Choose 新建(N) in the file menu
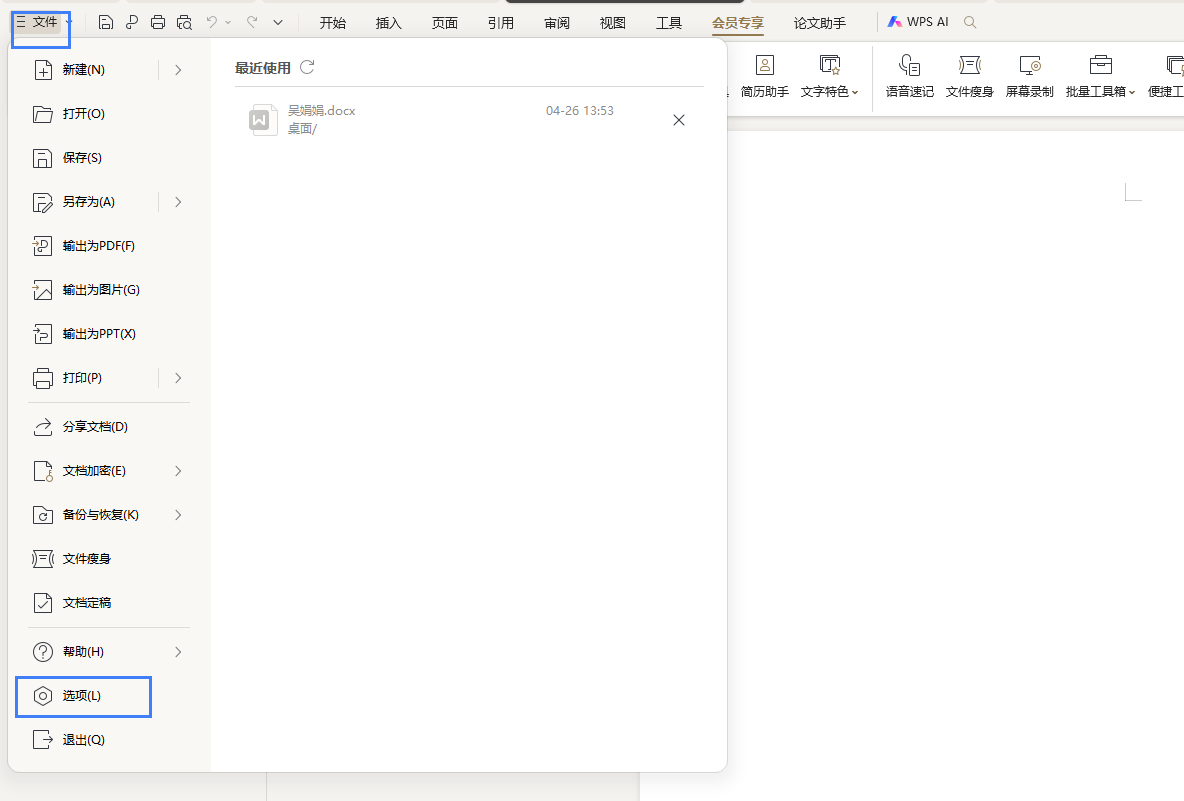This screenshot has height=801, width=1184. pos(83,69)
